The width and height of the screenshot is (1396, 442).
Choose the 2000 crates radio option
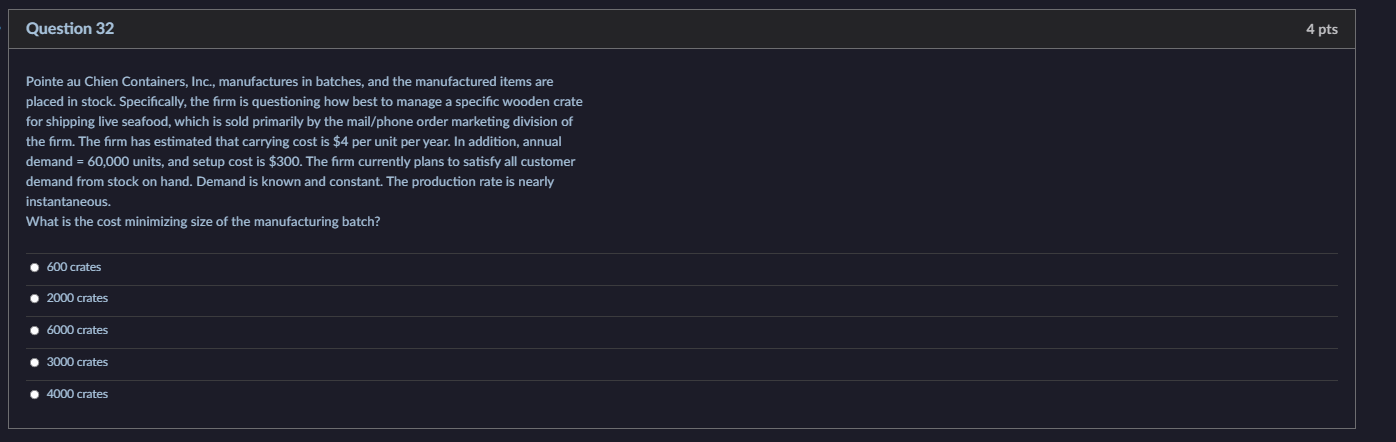click(35, 299)
